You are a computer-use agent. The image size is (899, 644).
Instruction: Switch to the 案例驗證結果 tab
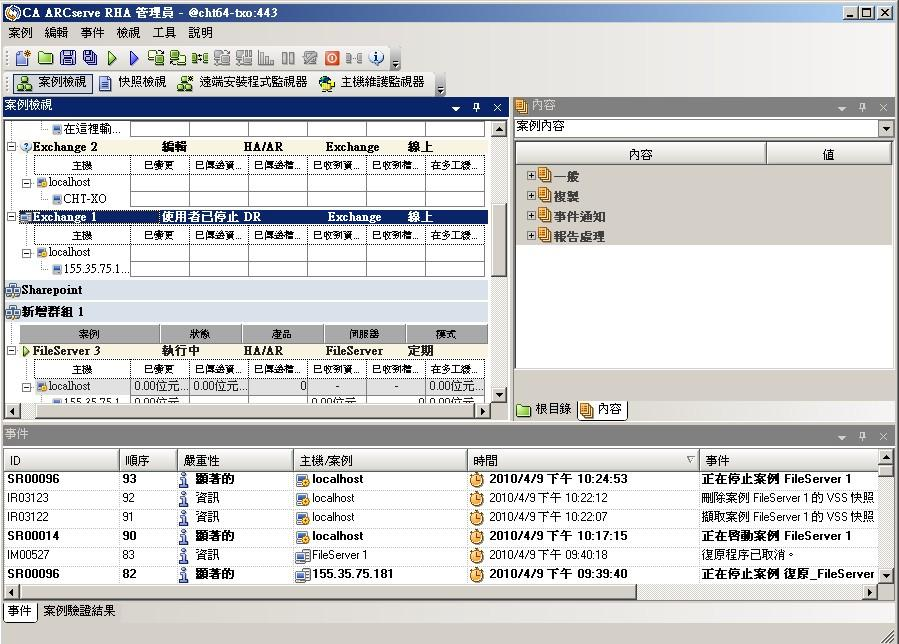[79, 611]
